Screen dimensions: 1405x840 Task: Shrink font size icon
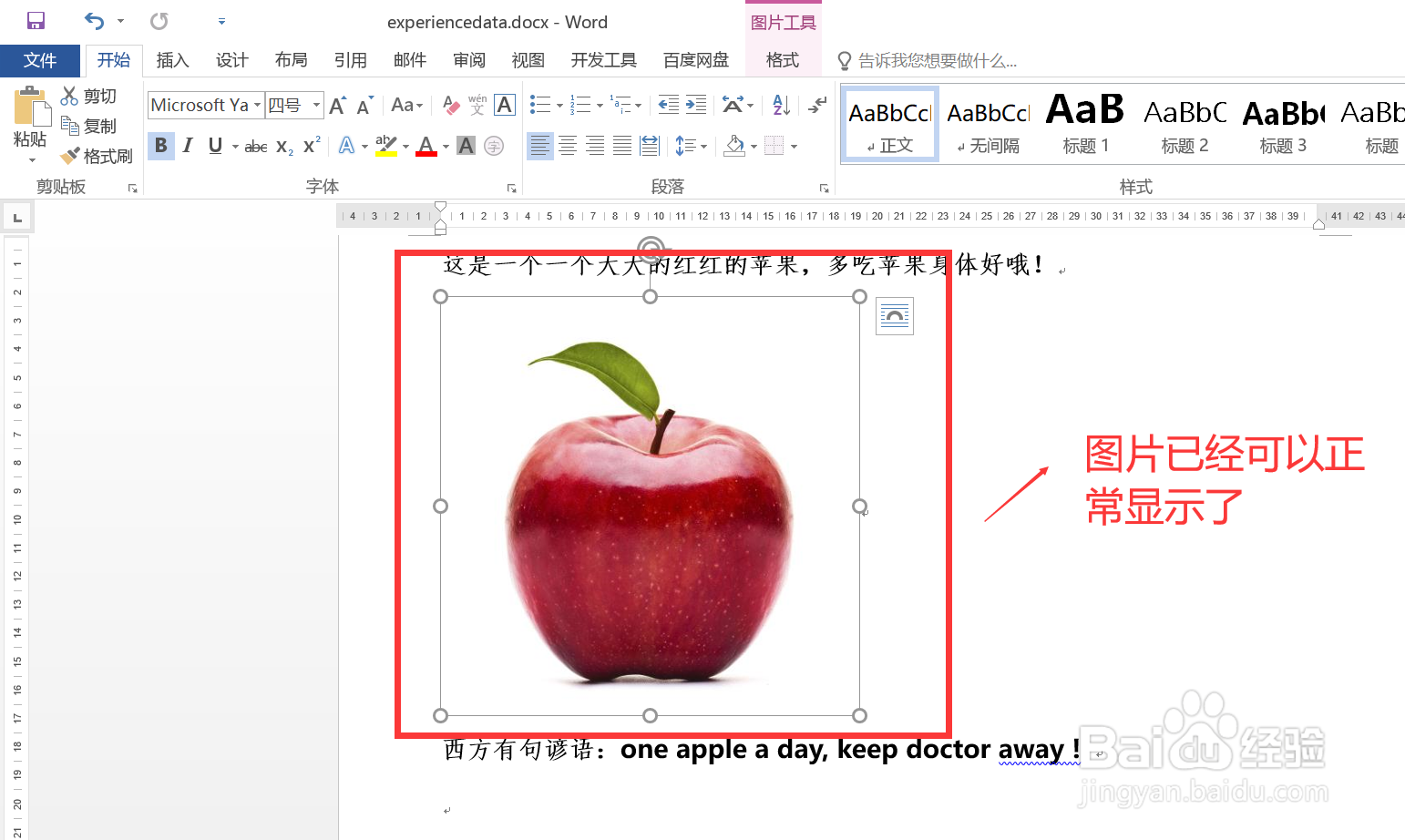[x=364, y=105]
